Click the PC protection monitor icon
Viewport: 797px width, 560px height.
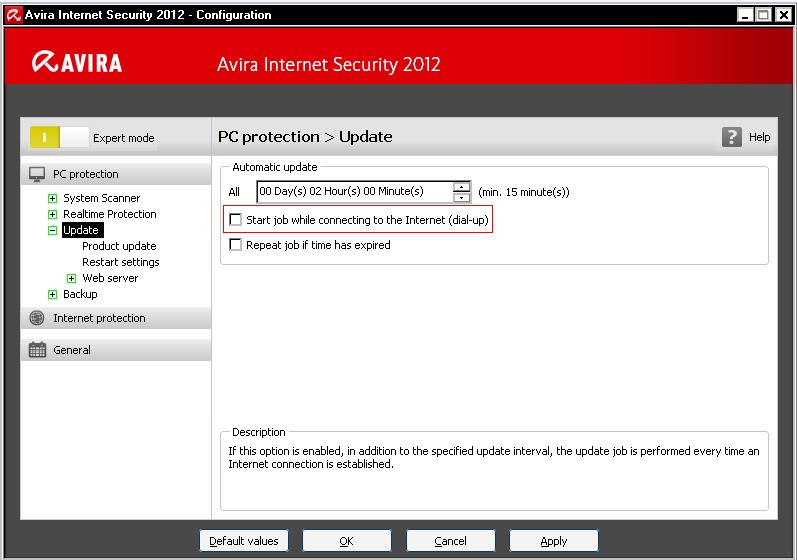37,174
